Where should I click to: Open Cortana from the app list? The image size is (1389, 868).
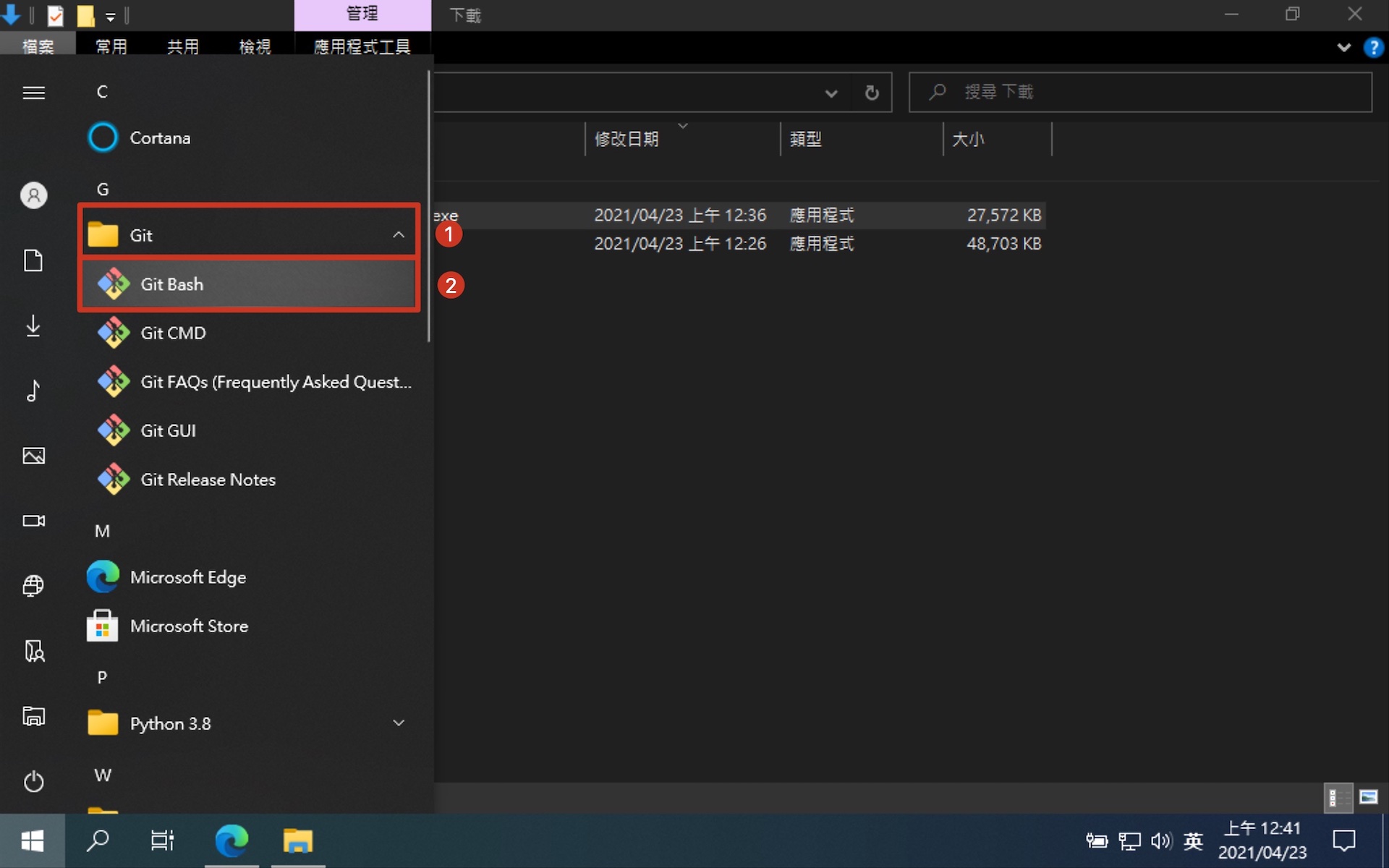249,137
